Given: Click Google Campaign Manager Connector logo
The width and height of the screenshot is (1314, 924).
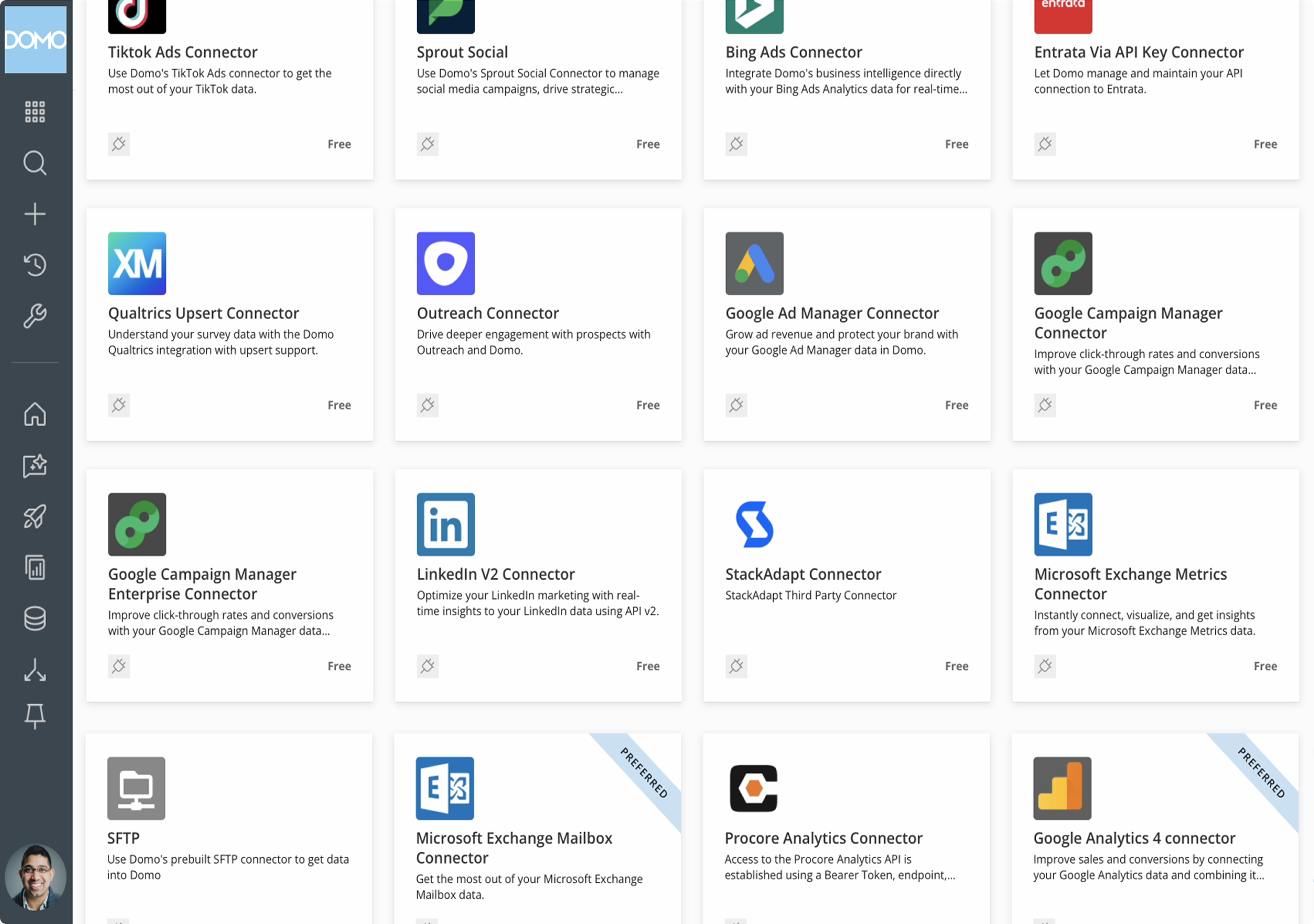Looking at the screenshot, I should (1063, 263).
